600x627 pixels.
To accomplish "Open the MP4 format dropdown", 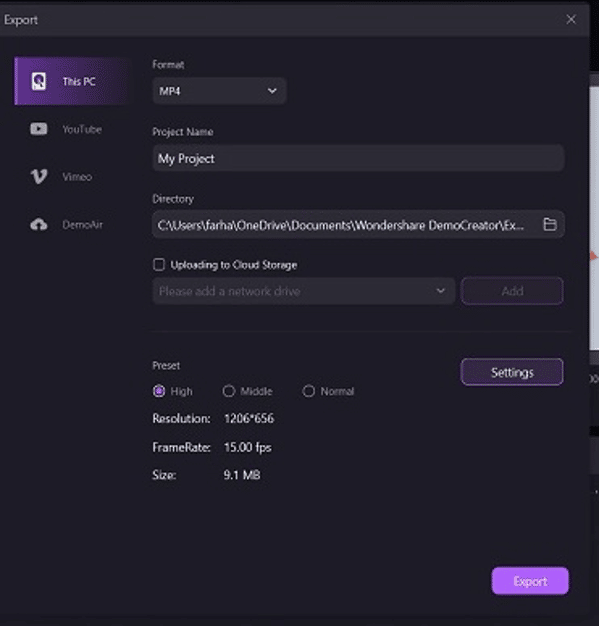I will 219,91.
